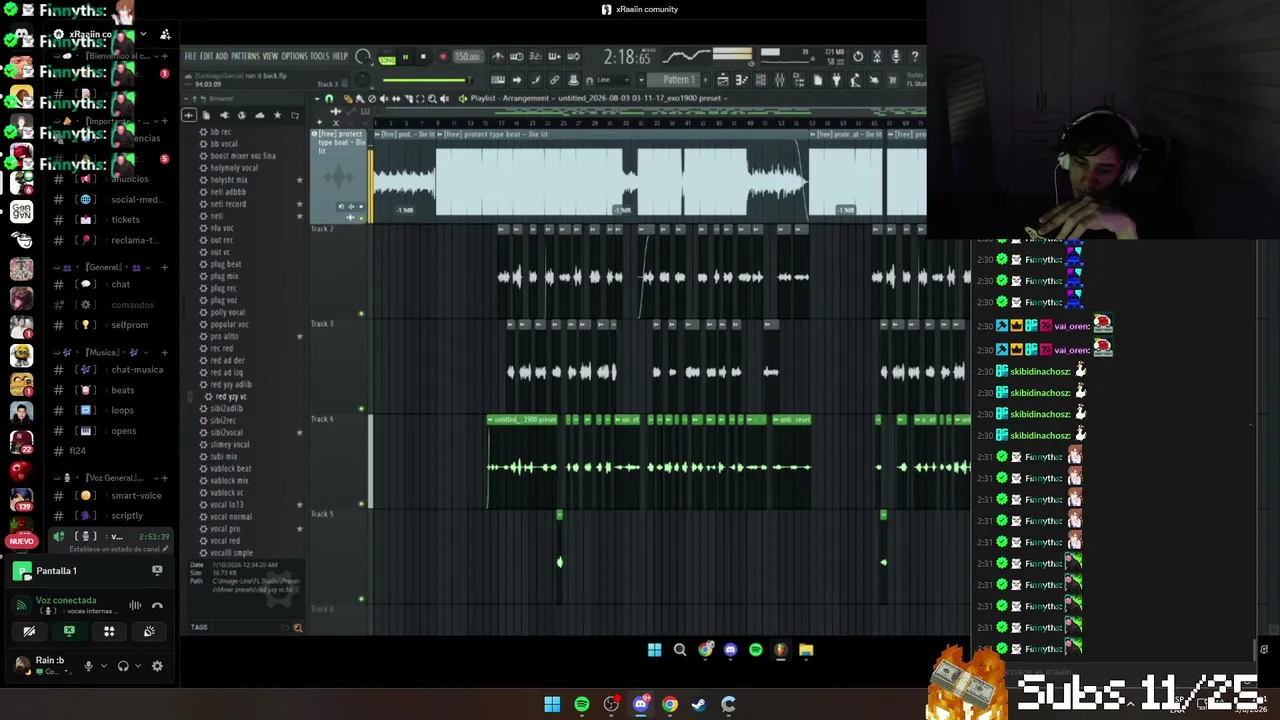Image resolution: width=1280 pixels, height=720 pixels.
Task: Toggle SONG mode button in FL transport
Action: coord(387,58)
